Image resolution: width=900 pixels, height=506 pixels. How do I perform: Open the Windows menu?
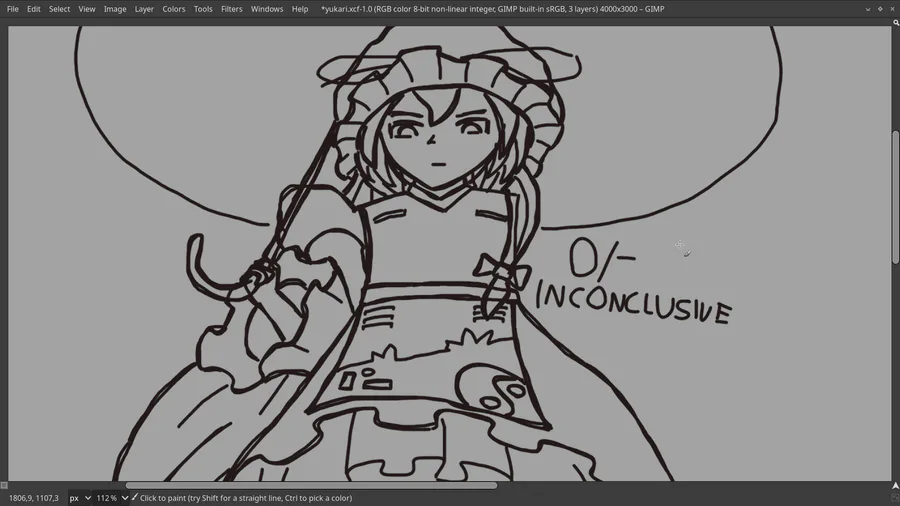pos(267,9)
